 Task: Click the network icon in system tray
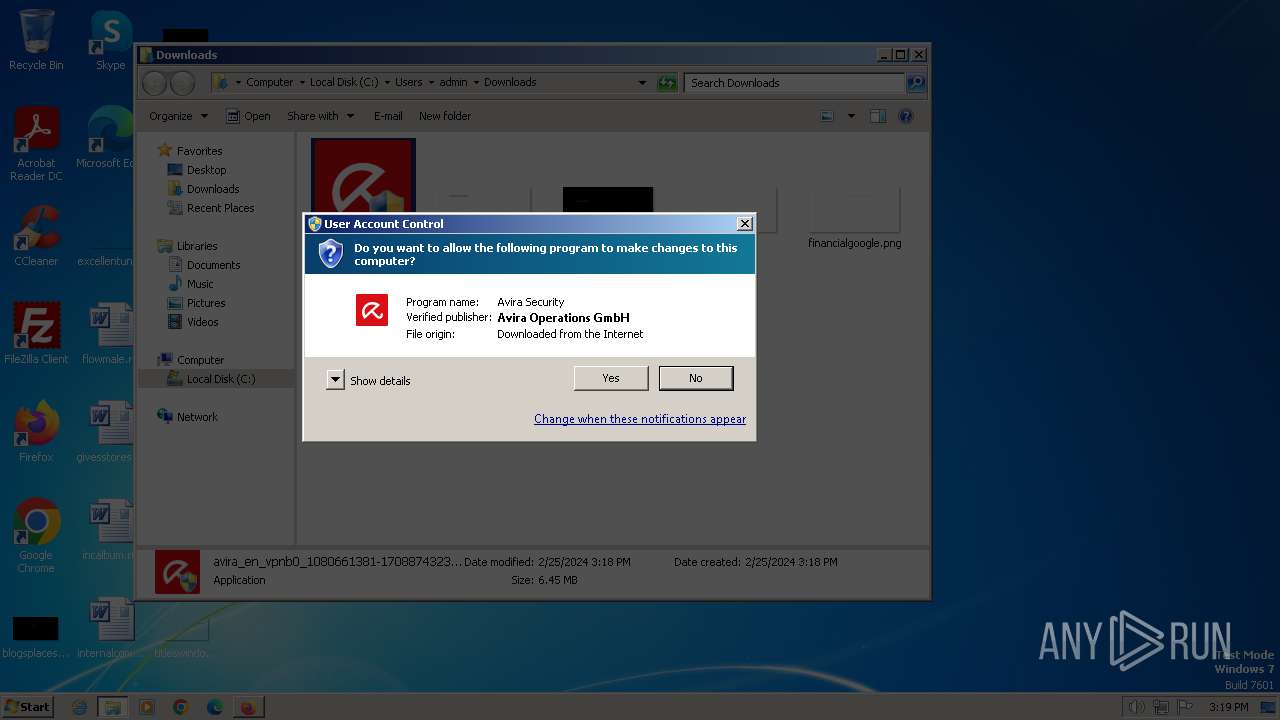coord(1161,707)
